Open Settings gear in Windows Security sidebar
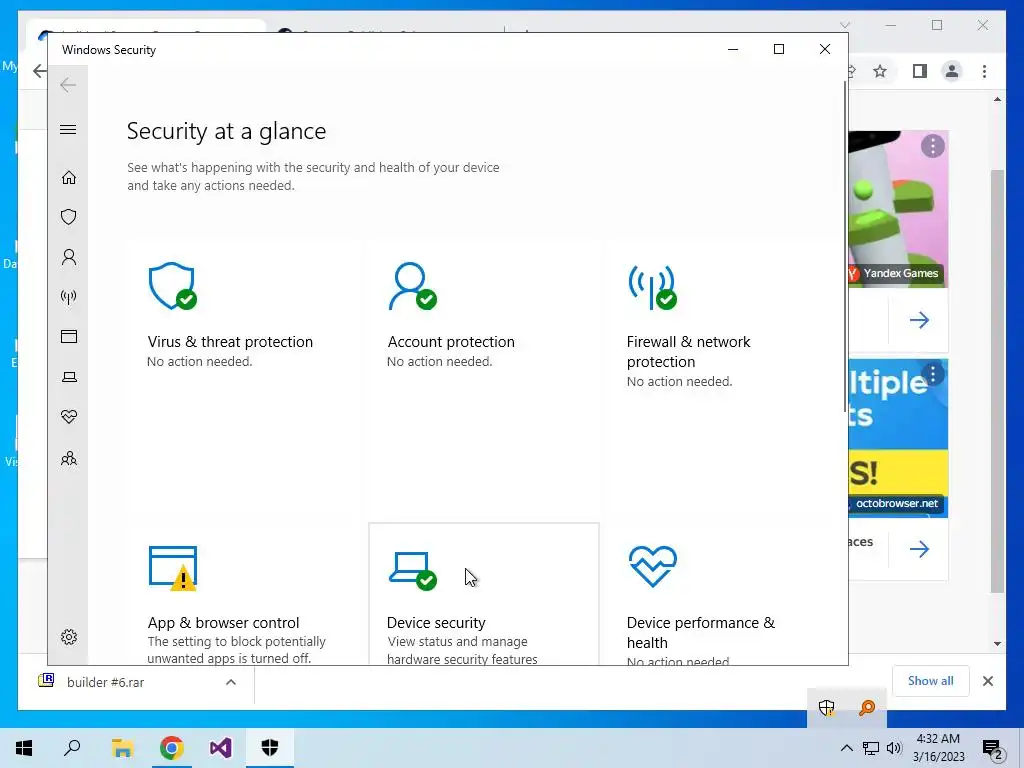1024x768 pixels. 69,637
